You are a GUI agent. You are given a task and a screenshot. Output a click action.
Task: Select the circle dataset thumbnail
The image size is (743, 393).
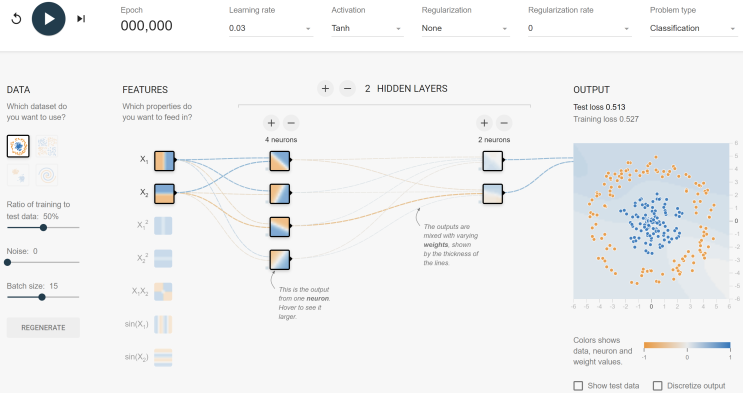18,146
